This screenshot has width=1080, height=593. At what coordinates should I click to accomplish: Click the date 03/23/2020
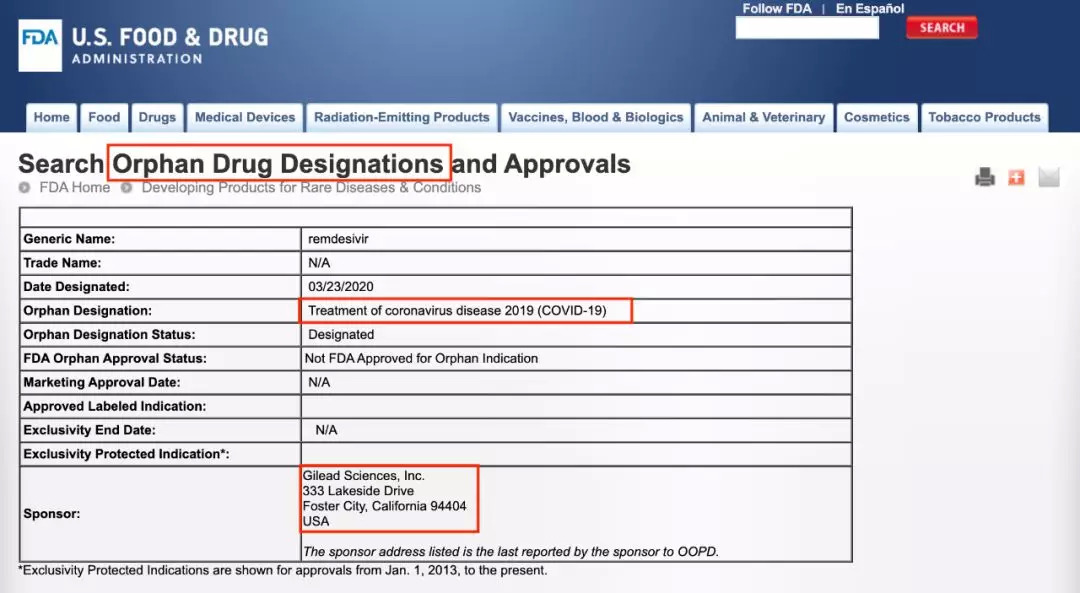341,287
